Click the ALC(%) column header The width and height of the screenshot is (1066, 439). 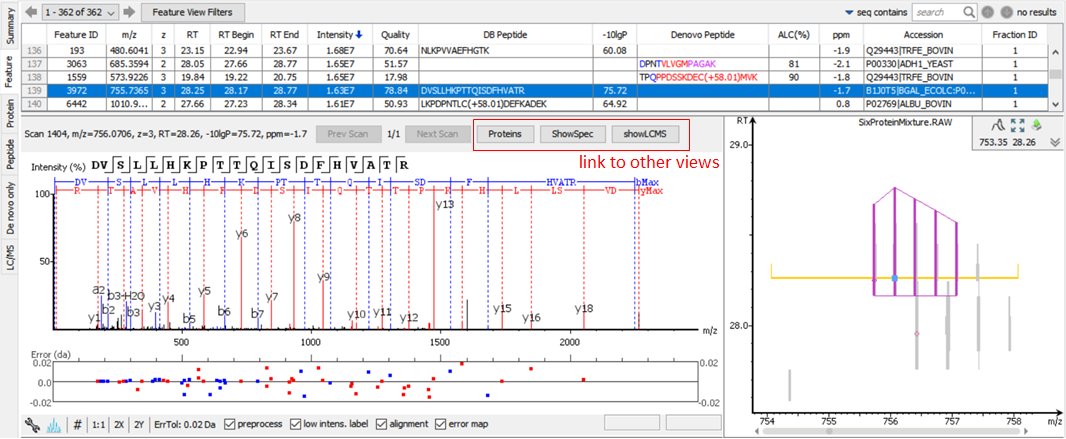pos(792,34)
